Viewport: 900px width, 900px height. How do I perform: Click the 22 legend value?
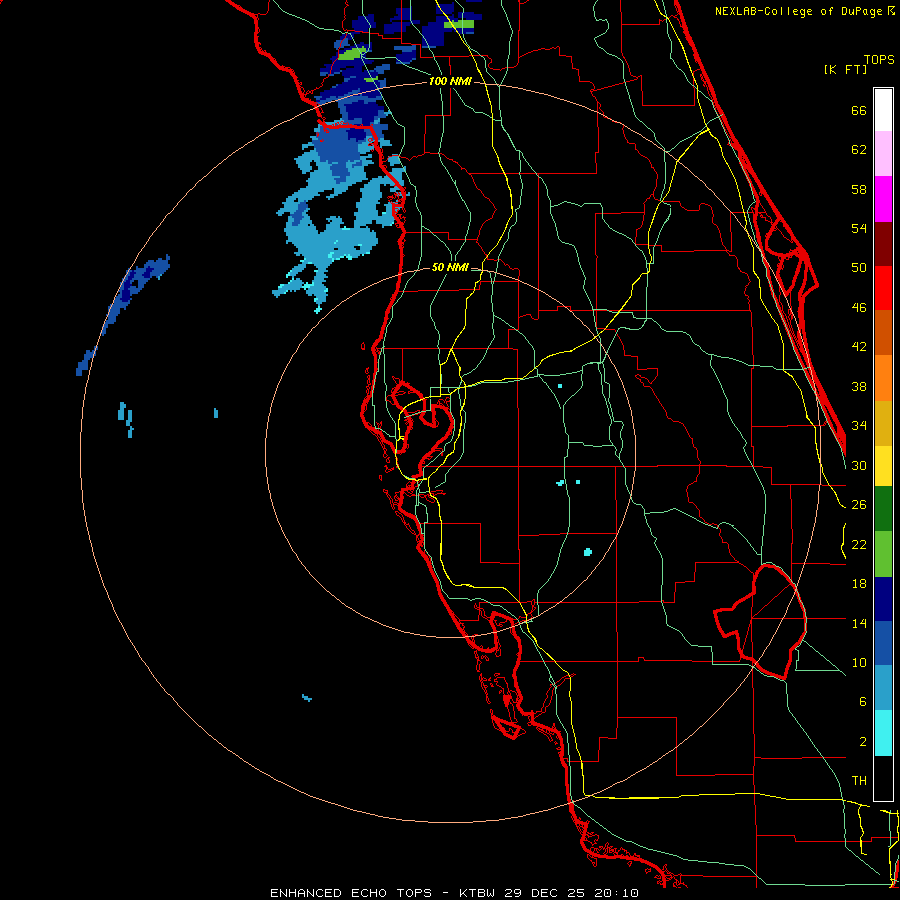pyautogui.click(x=859, y=544)
